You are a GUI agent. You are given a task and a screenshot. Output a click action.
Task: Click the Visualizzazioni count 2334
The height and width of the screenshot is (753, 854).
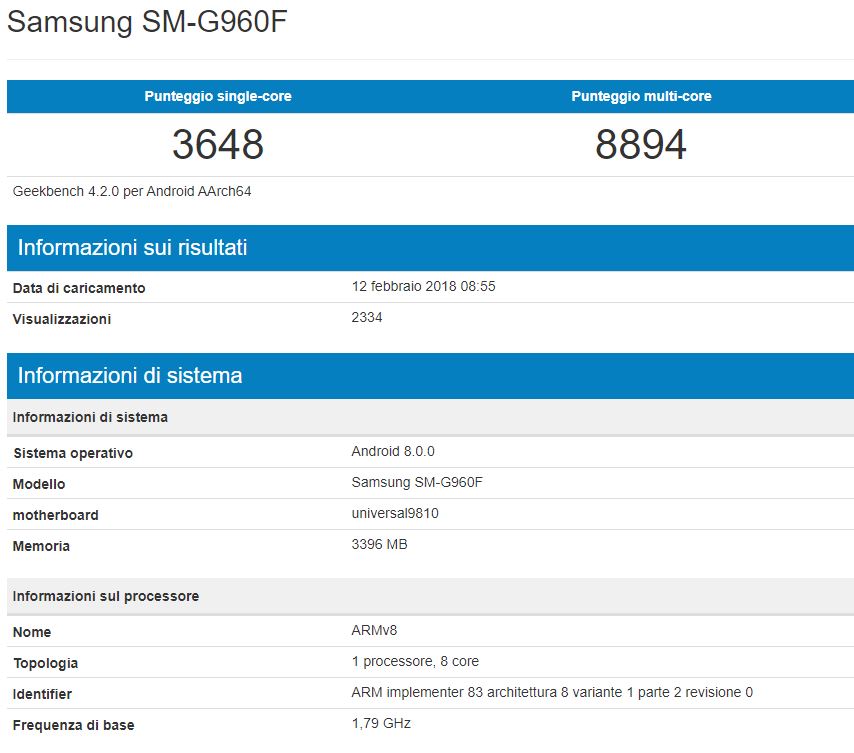367,317
